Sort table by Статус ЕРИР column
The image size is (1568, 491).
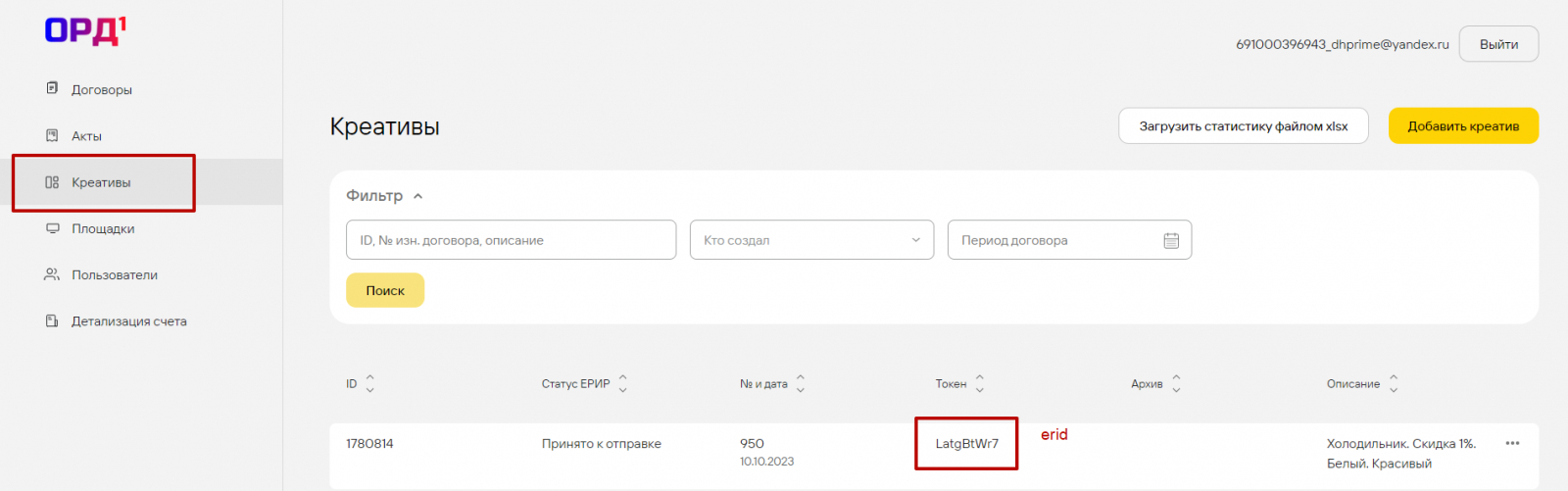pyautogui.click(x=622, y=384)
